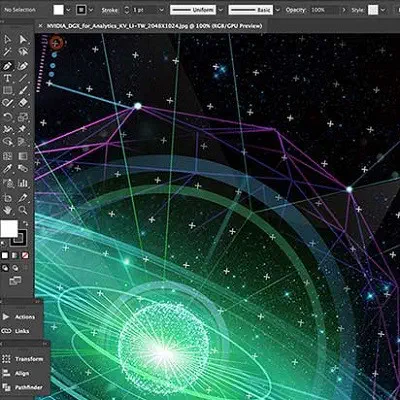Choose the Gradient tool
The width and height of the screenshot is (400, 400).
[23, 156]
